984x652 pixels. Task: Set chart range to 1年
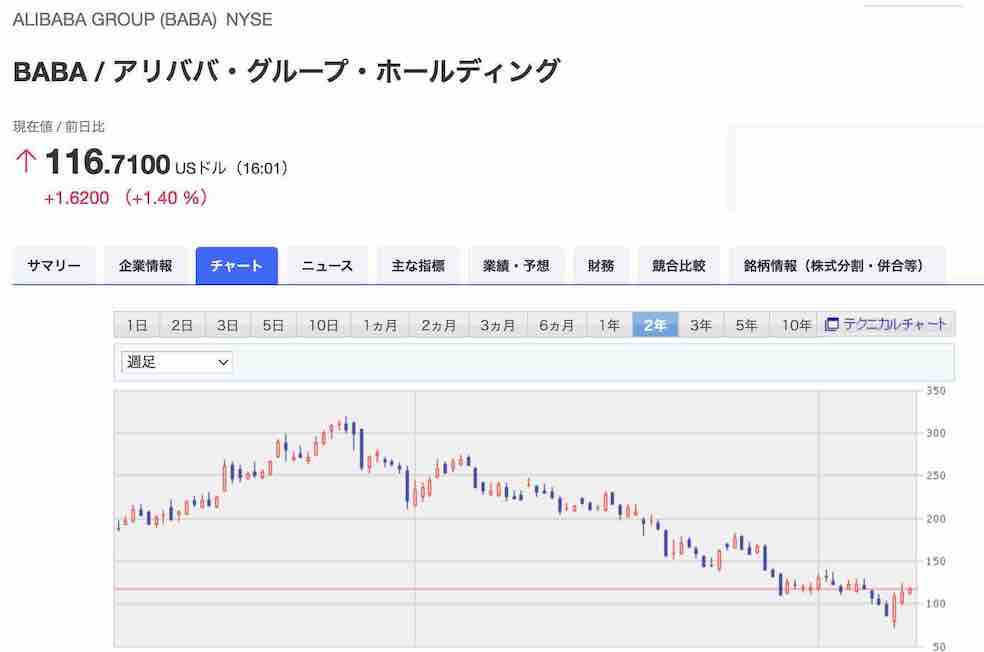tap(609, 325)
